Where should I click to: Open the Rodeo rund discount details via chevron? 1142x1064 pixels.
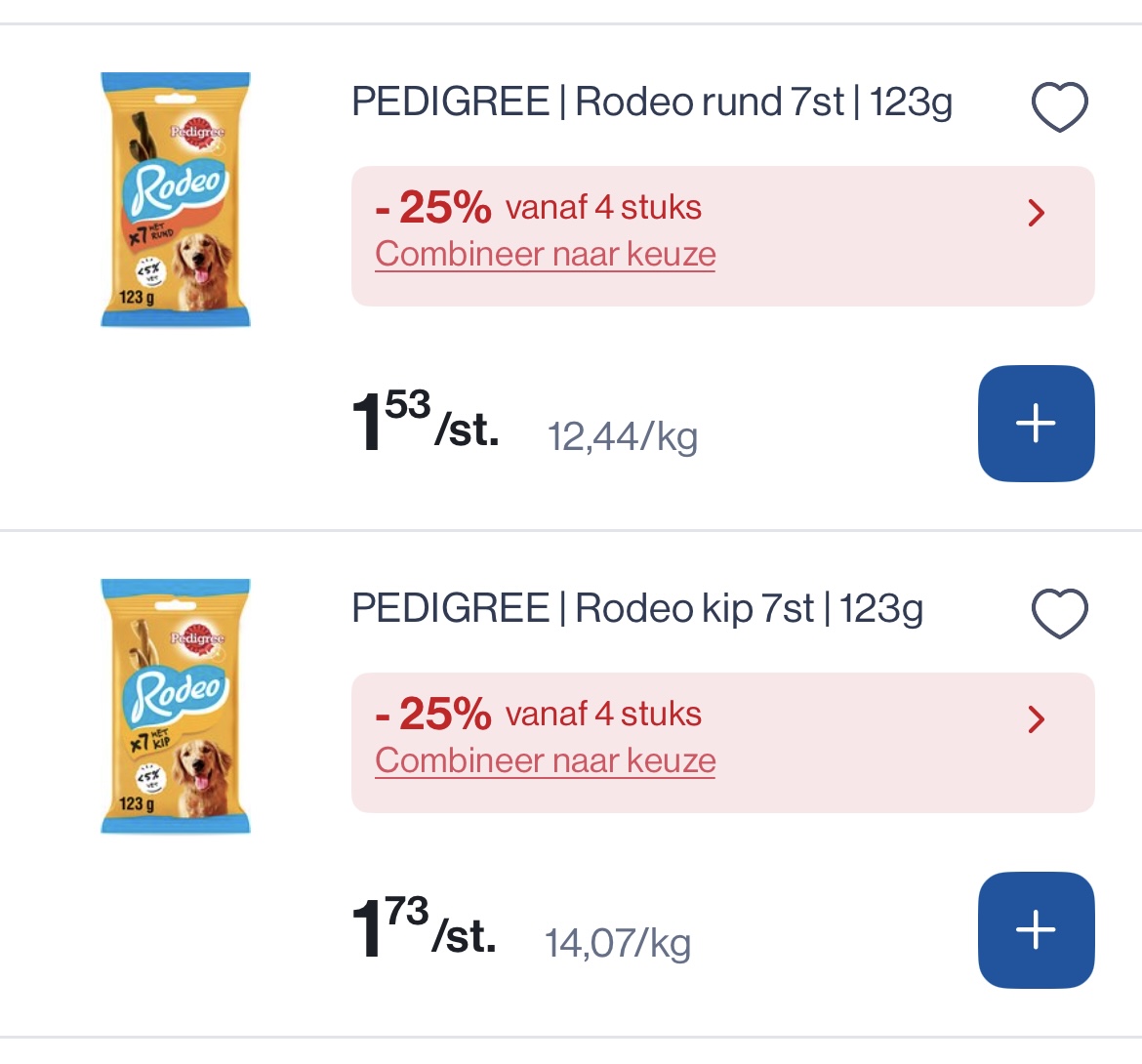coord(1036,213)
